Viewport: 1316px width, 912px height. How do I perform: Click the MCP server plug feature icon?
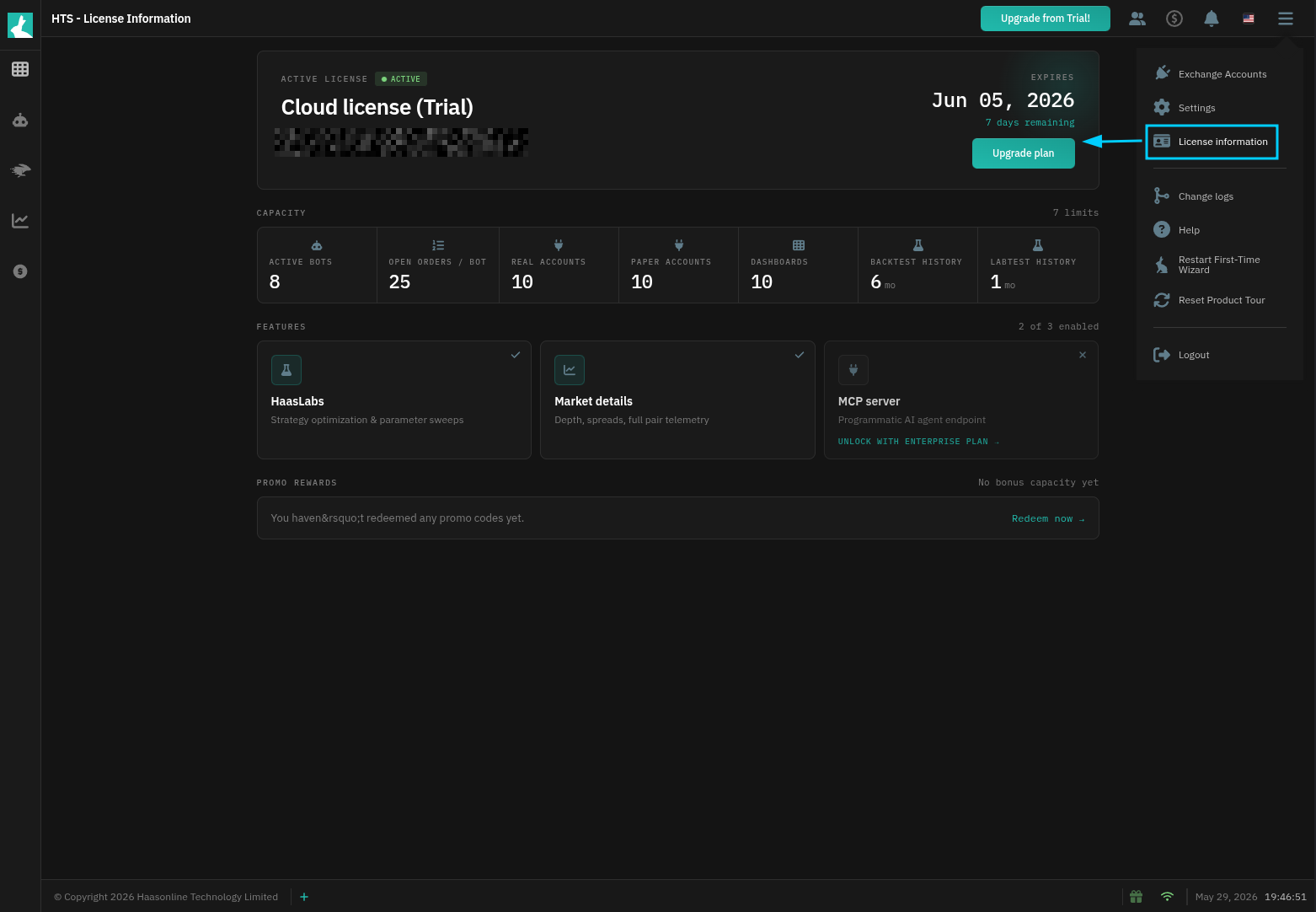click(x=853, y=370)
